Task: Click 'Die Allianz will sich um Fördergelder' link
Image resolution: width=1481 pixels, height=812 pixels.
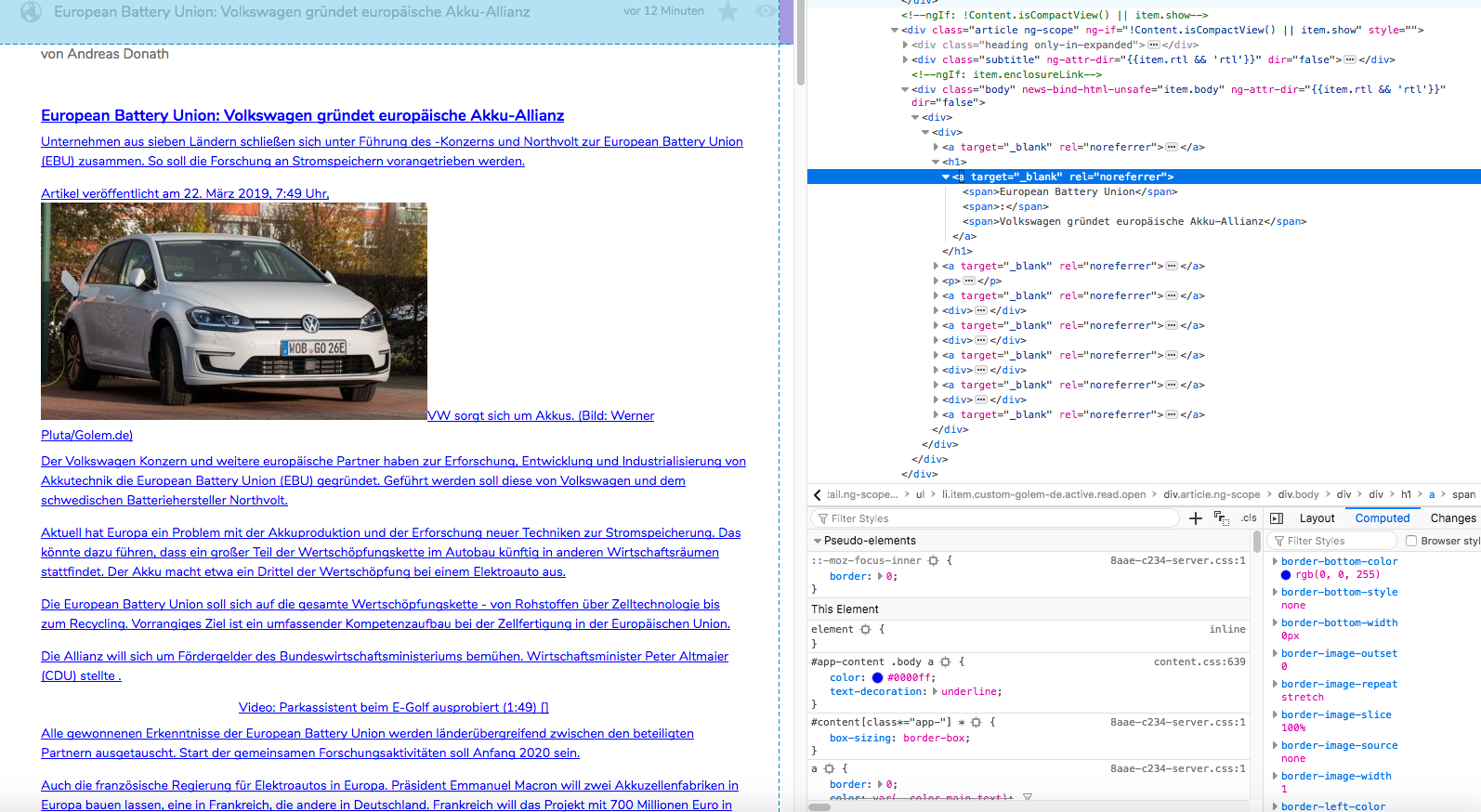Action: point(385,666)
